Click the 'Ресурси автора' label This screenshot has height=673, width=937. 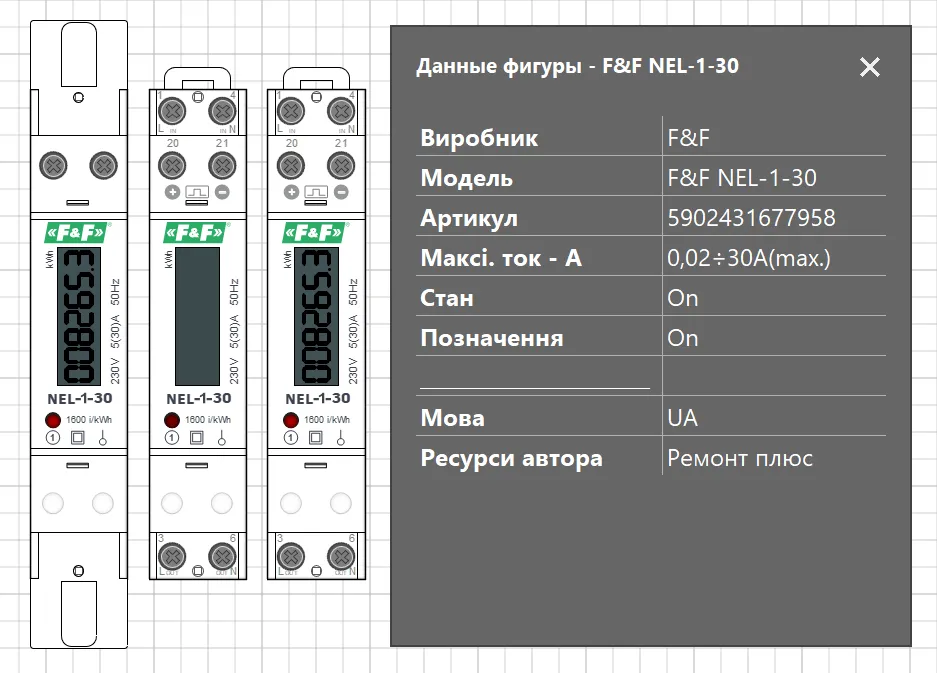coord(512,458)
